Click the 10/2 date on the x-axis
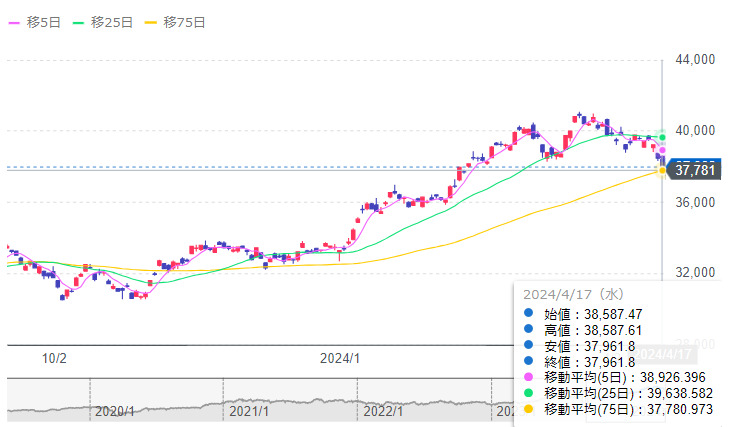The height and width of the screenshot is (427, 732). pos(54,358)
